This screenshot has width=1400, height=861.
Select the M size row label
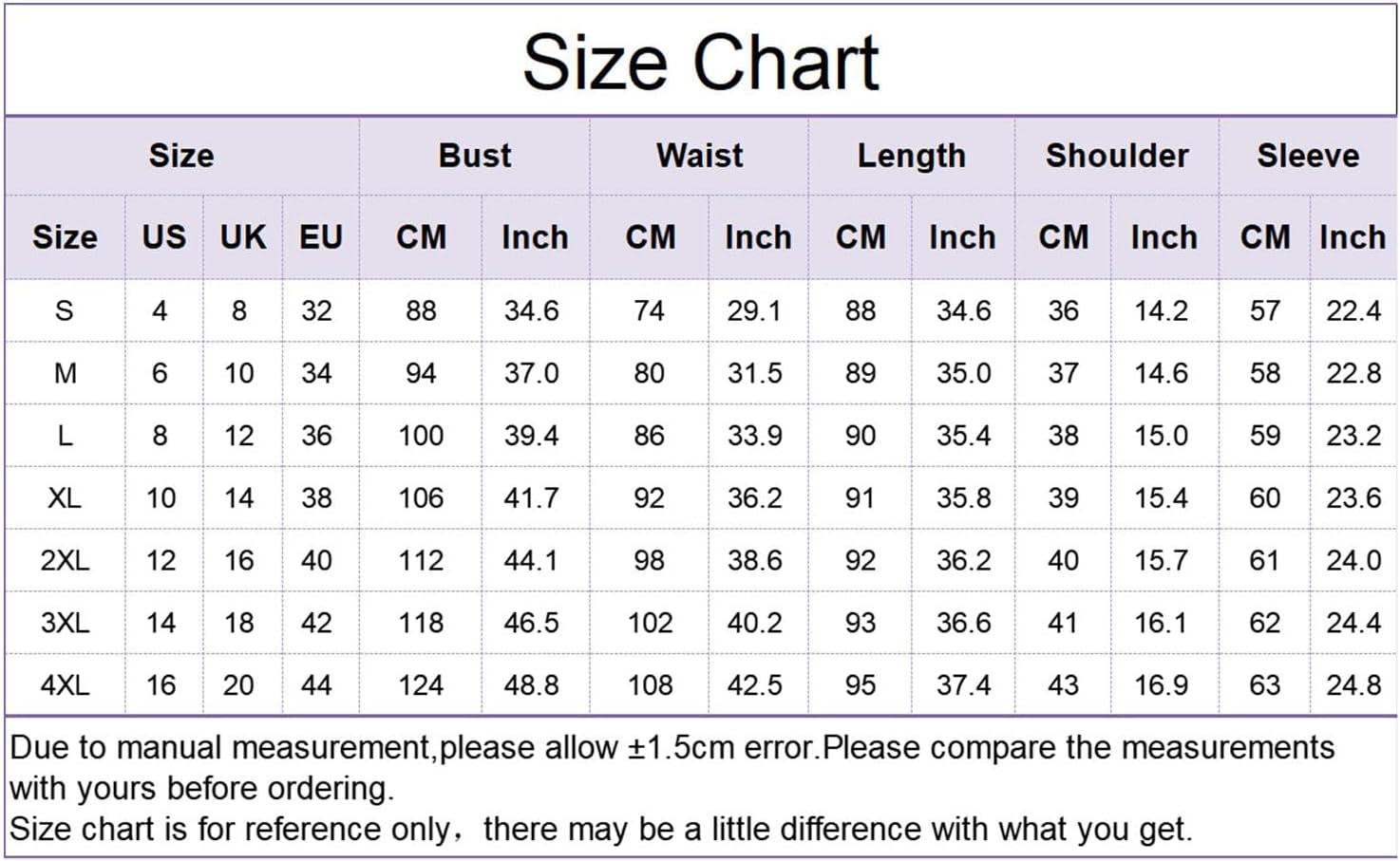coord(65,373)
